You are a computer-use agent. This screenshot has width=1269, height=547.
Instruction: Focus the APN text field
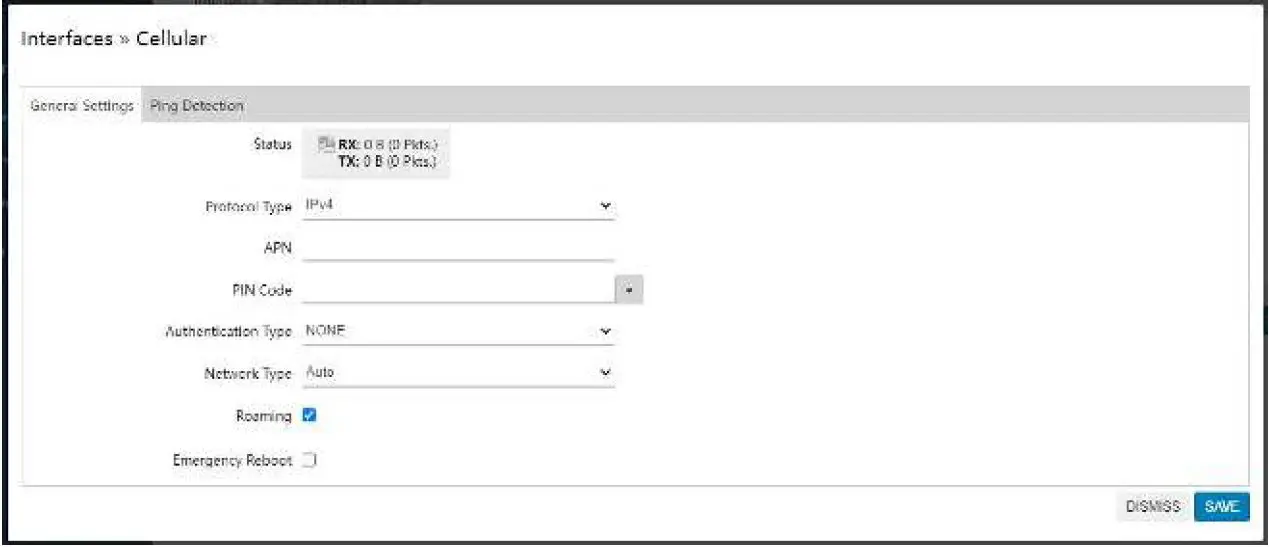(x=458, y=248)
